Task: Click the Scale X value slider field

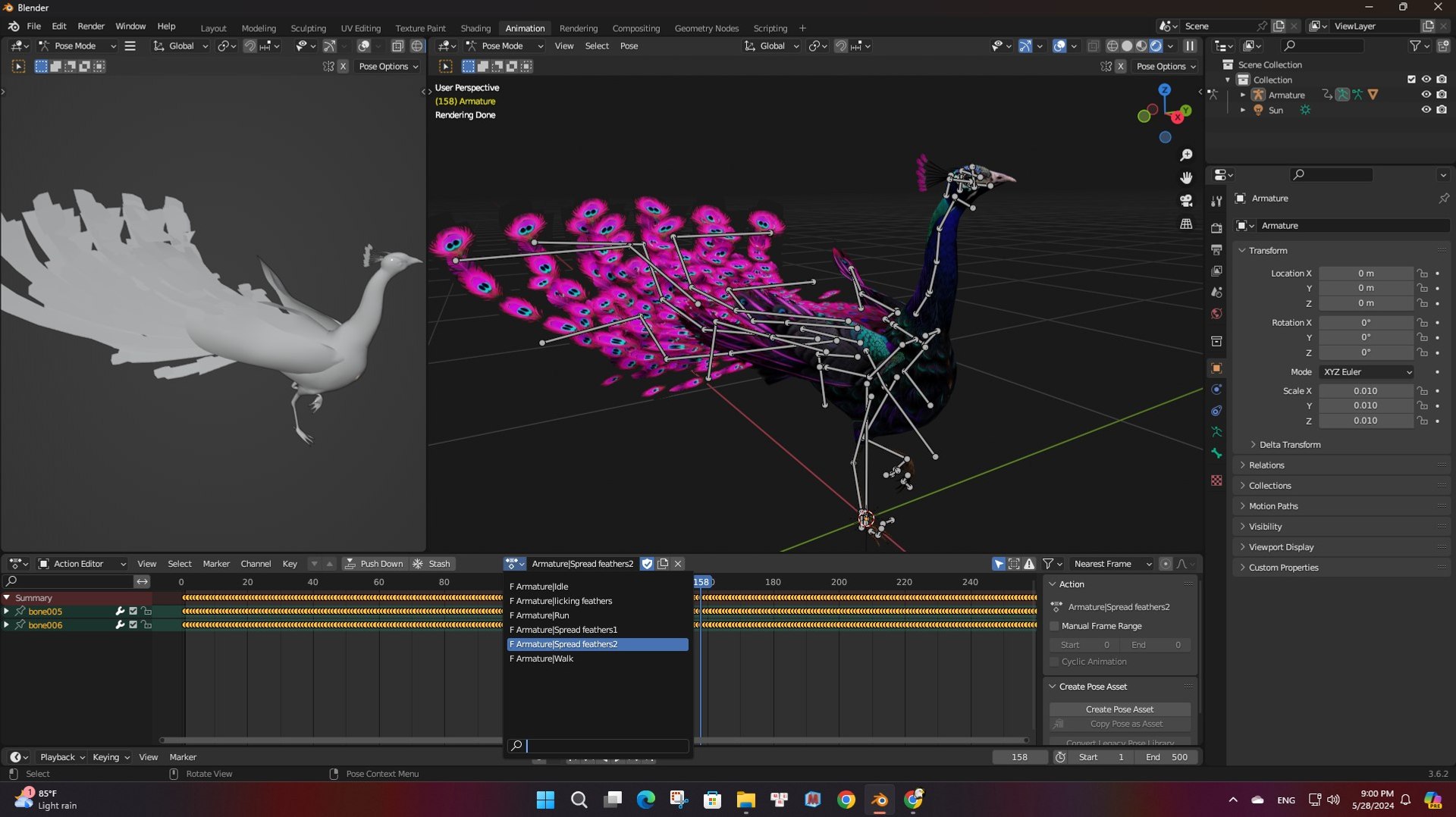Action: pos(1365,391)
